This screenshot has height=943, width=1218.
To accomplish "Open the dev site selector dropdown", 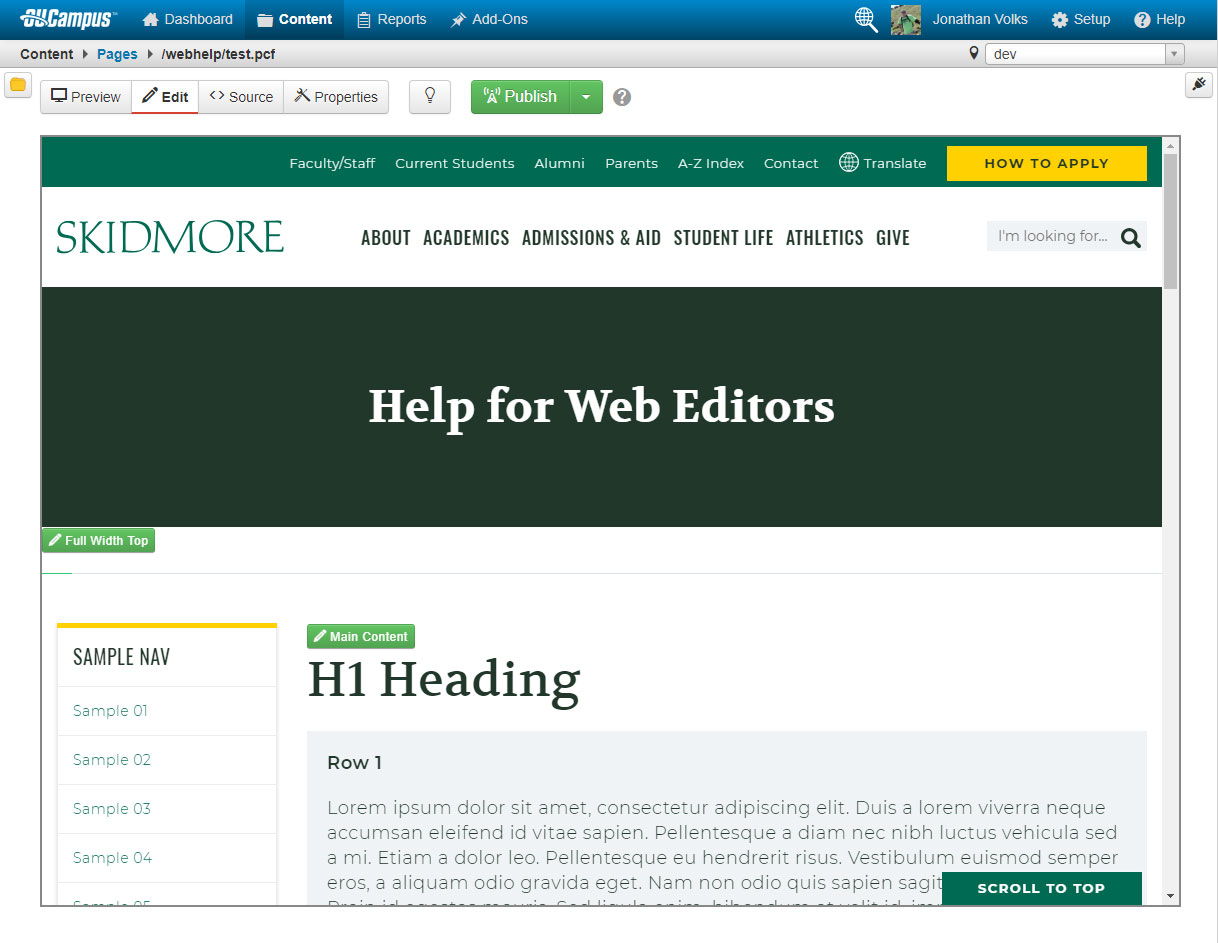I will [x=1085, y=54].
